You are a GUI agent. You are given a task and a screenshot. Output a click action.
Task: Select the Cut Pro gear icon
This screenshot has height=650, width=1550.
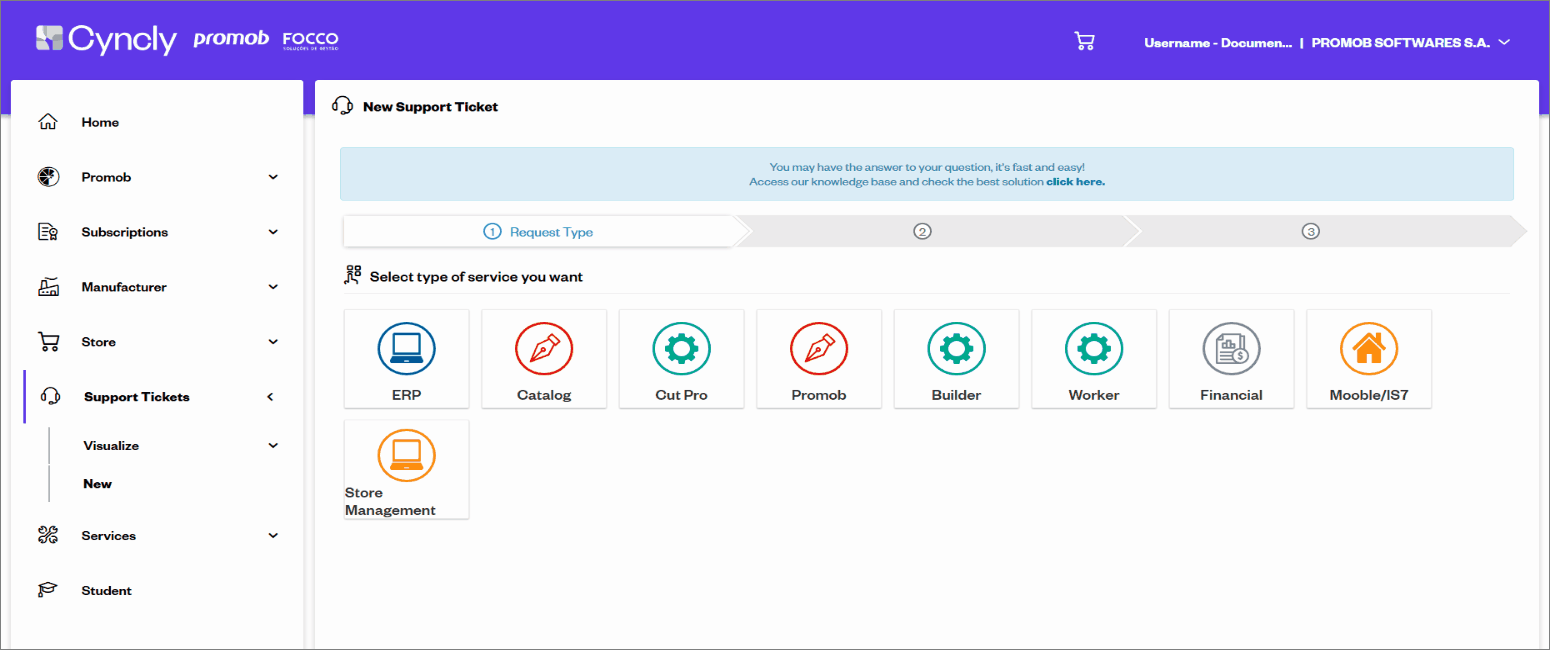pos(682,349)
